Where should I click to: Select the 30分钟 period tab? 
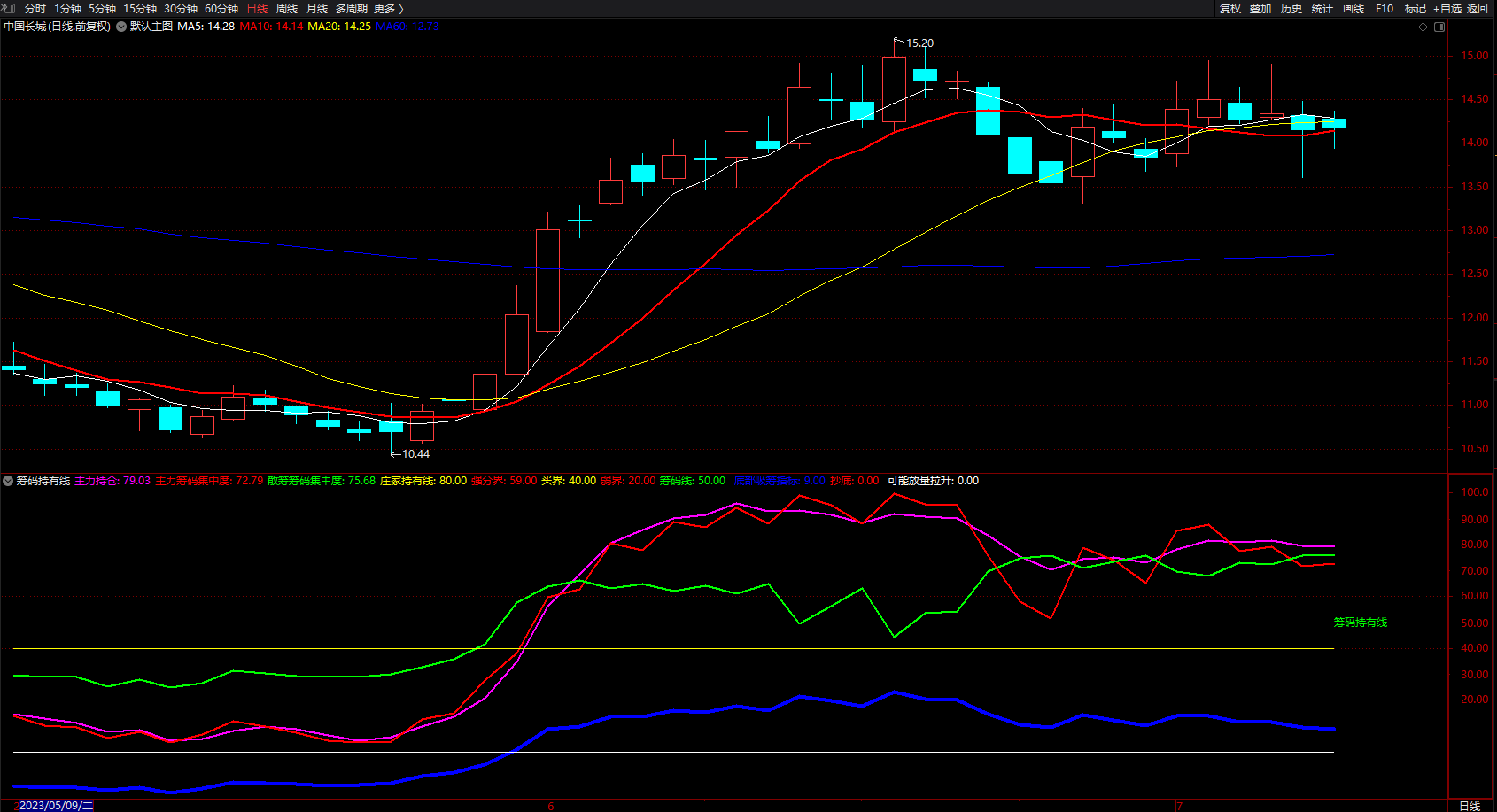(x=181, y=9)
